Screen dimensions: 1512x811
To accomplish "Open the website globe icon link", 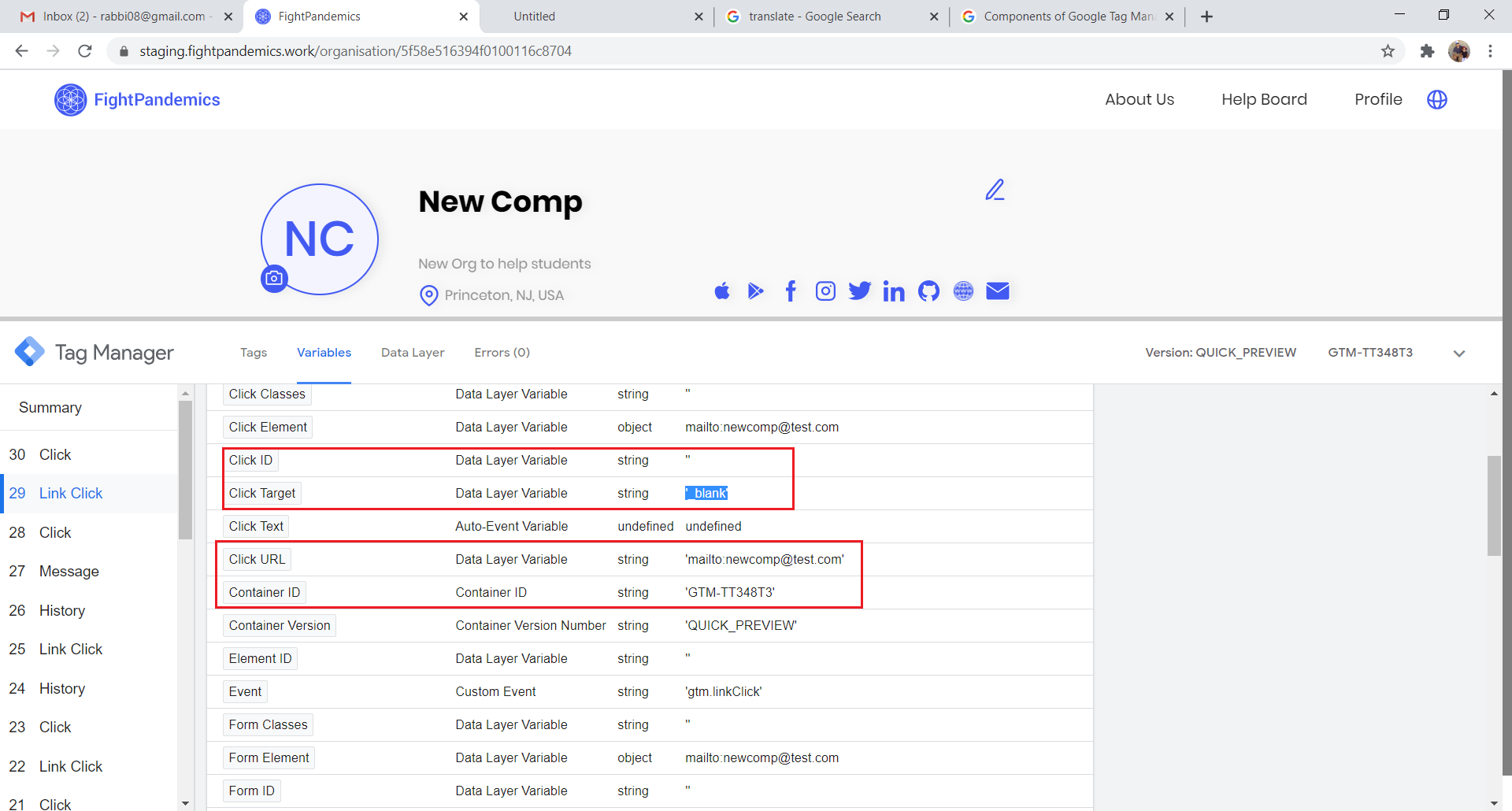I will click(x=963, y=291).
